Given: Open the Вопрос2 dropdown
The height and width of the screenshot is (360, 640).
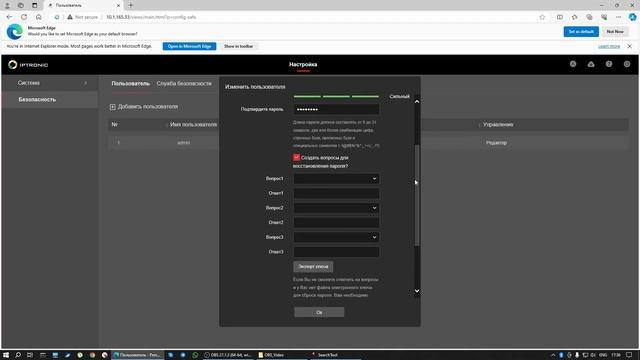Looking at the screenshot, I should [x=336, y=208].
